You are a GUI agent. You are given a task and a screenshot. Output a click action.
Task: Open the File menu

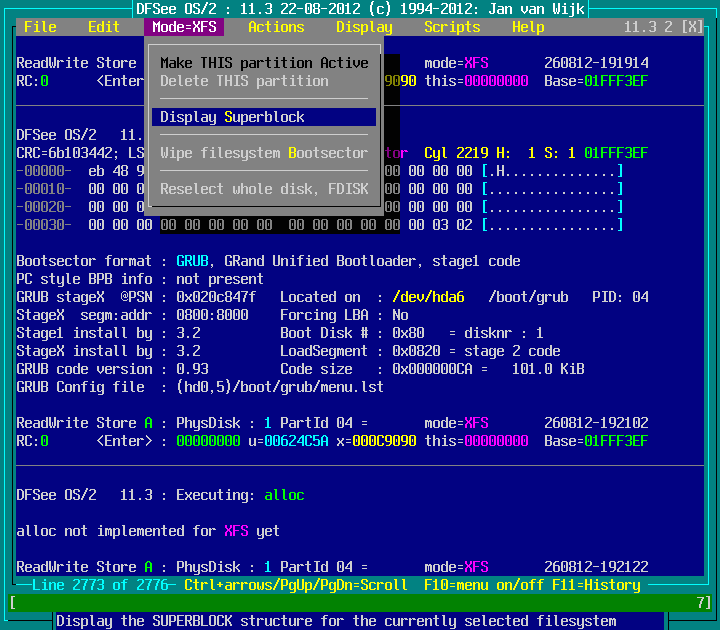coord(40,27)
